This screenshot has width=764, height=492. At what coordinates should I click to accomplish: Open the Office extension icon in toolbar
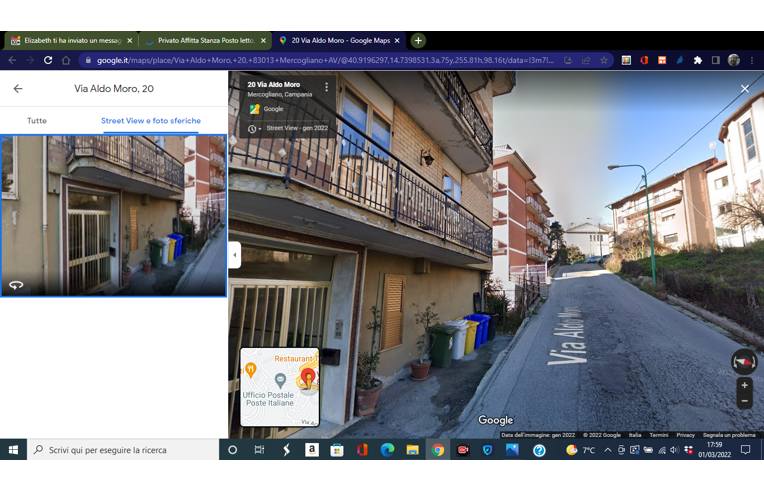tap(644, 60)
